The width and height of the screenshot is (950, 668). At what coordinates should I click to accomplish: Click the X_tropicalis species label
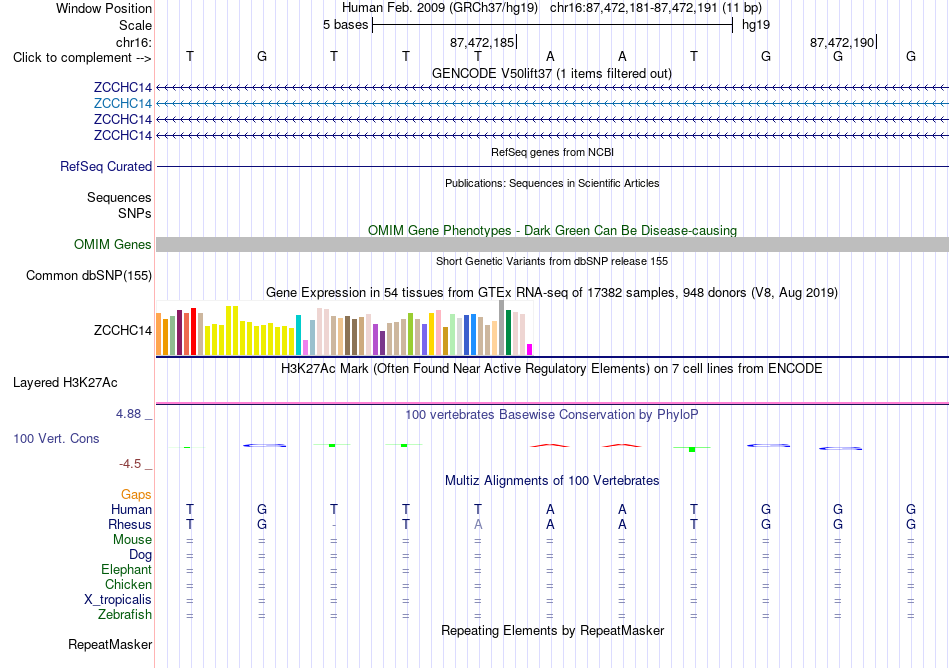(x=118, y=600)
